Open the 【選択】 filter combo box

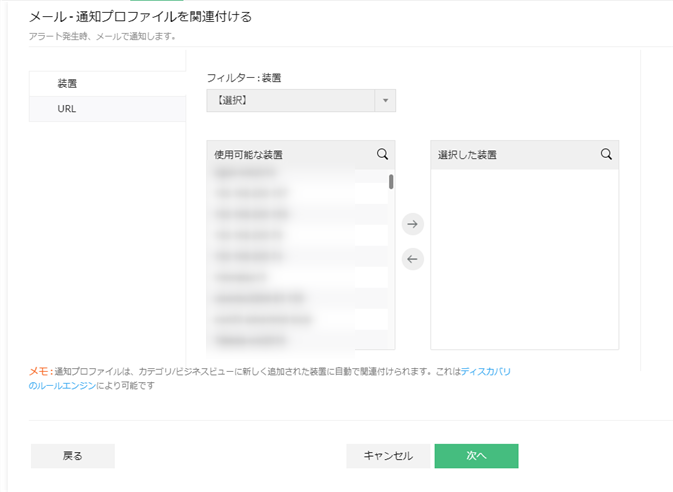pos(291,101)
